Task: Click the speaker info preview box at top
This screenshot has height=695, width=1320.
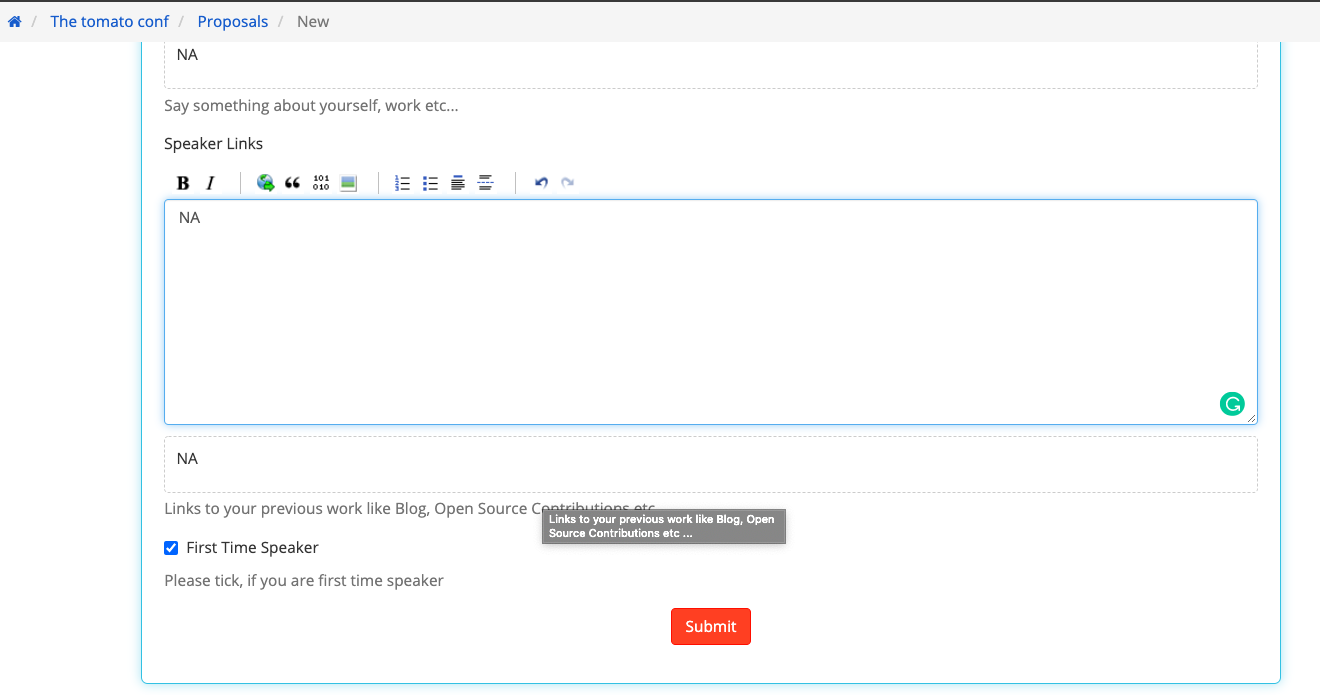Action: coord(711,65)
